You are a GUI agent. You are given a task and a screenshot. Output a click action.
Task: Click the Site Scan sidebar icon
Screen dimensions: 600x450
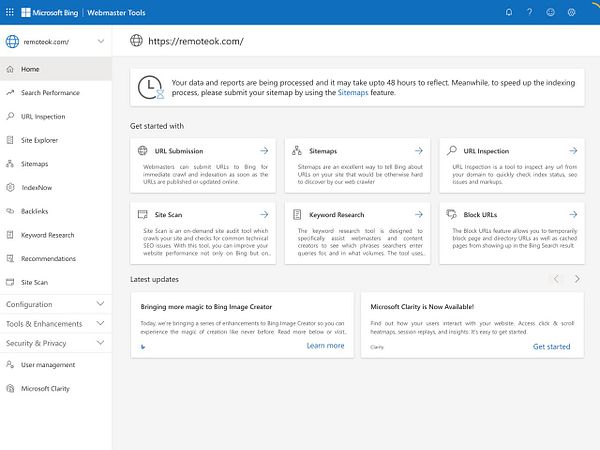(x=10, y=282)
